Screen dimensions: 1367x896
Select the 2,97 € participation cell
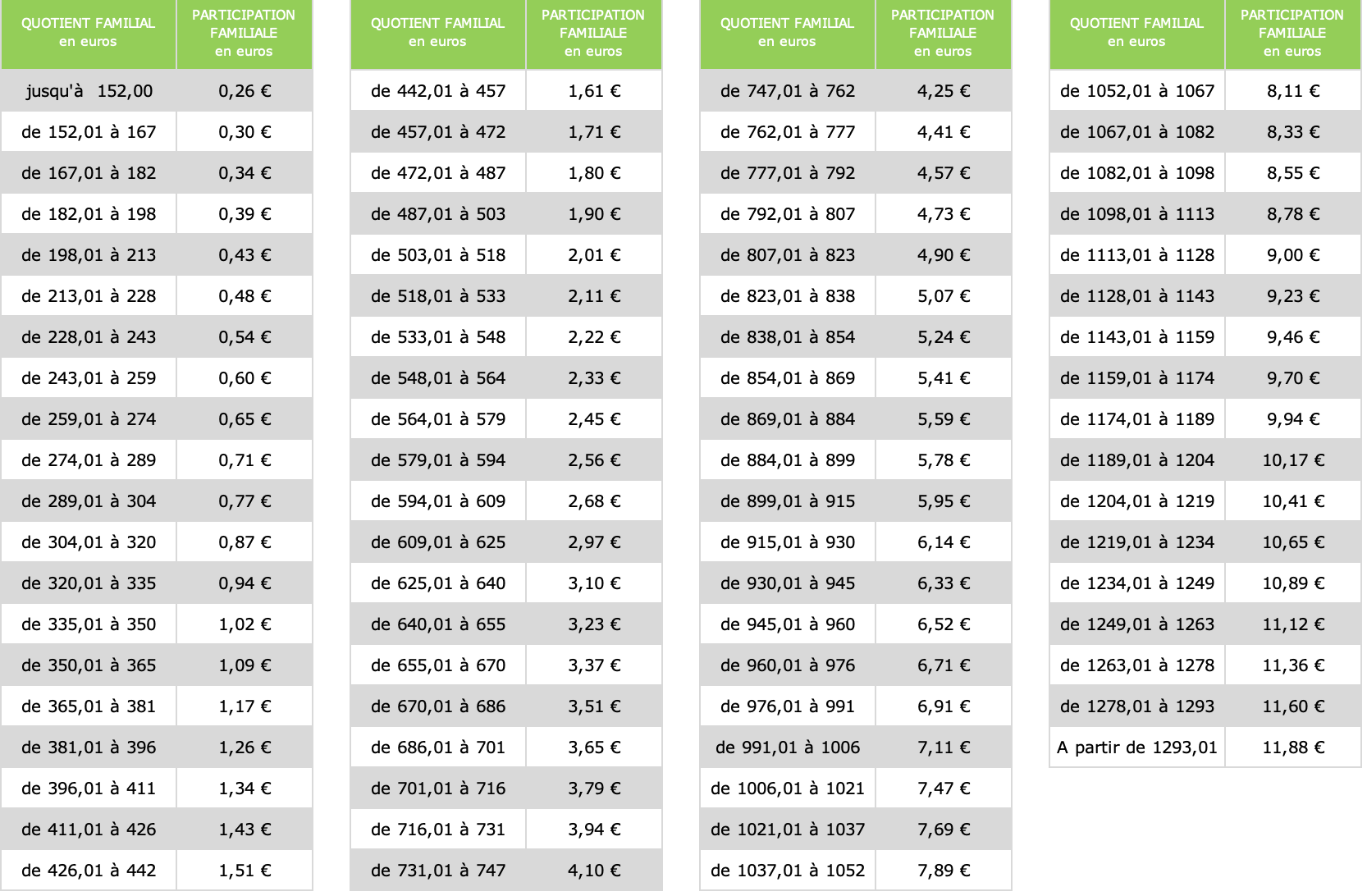point(594,542)
